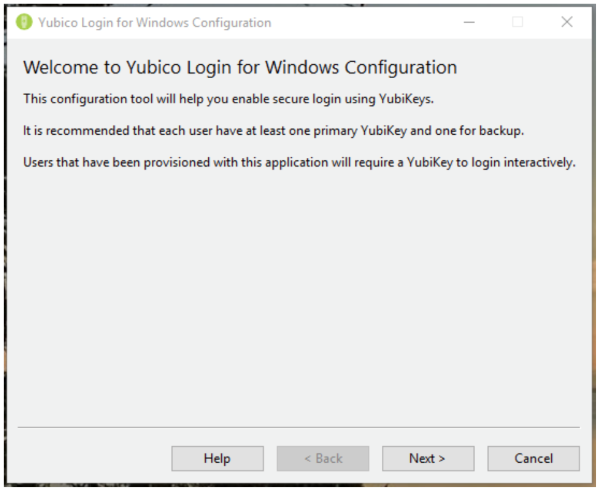This screenshot has width=600, height=491.
Task: Click the desktop strip right of the window
Action: [596, 250]
